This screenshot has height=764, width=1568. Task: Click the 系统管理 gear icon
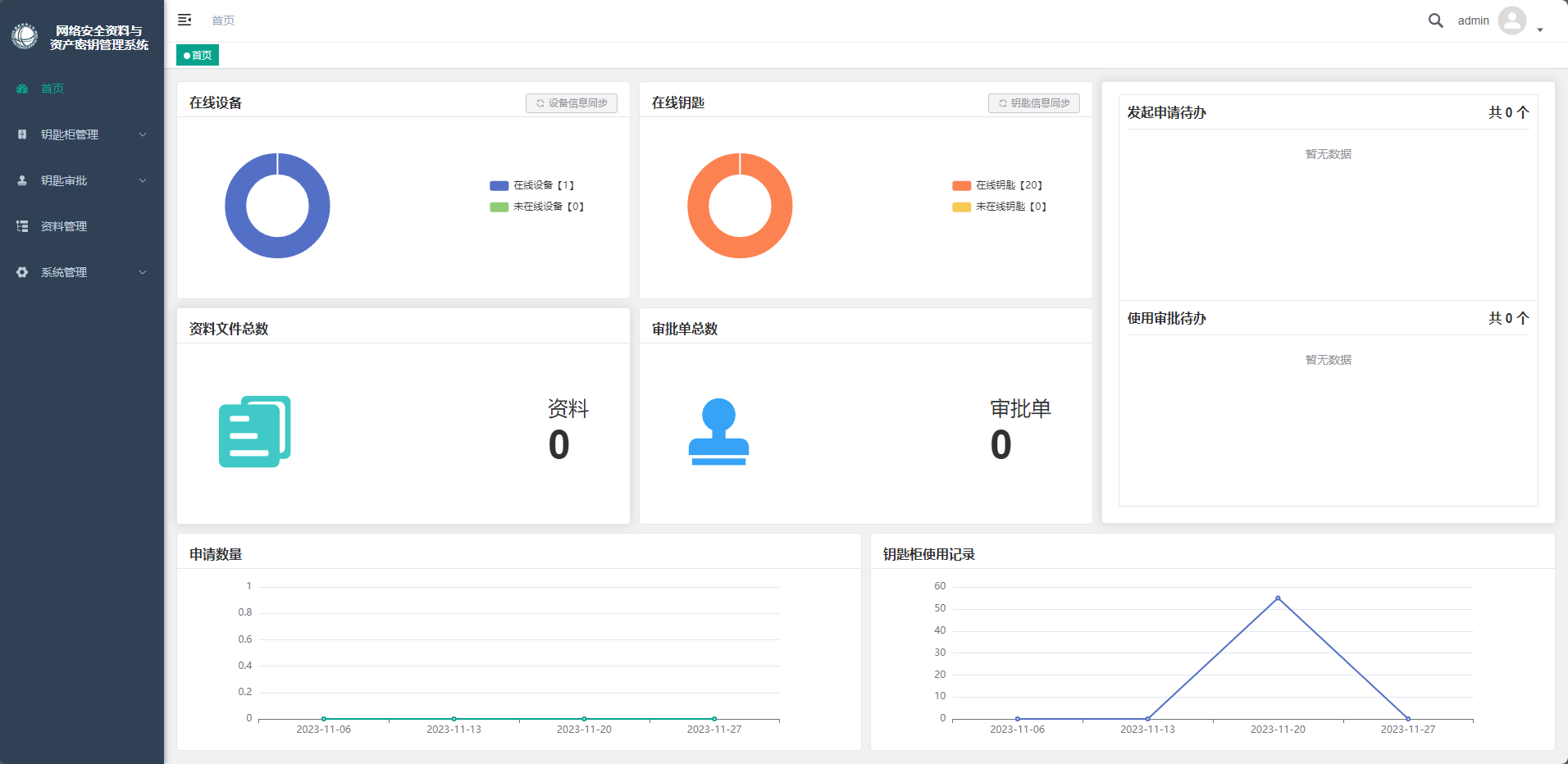pos(22,272)
